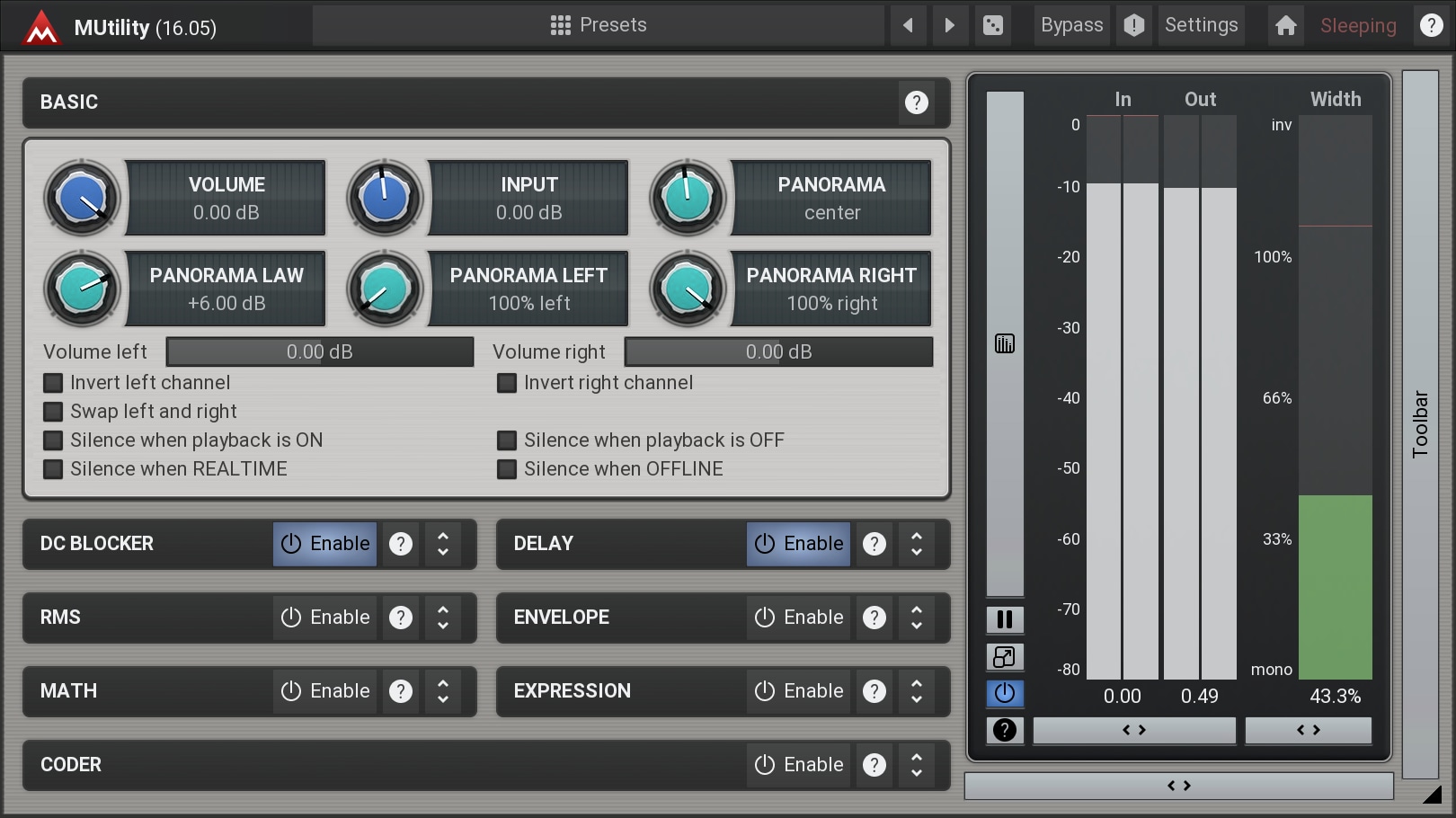The image size is (1456, 818).
Task: Click the Bypass button
Action: (1072, 25)
